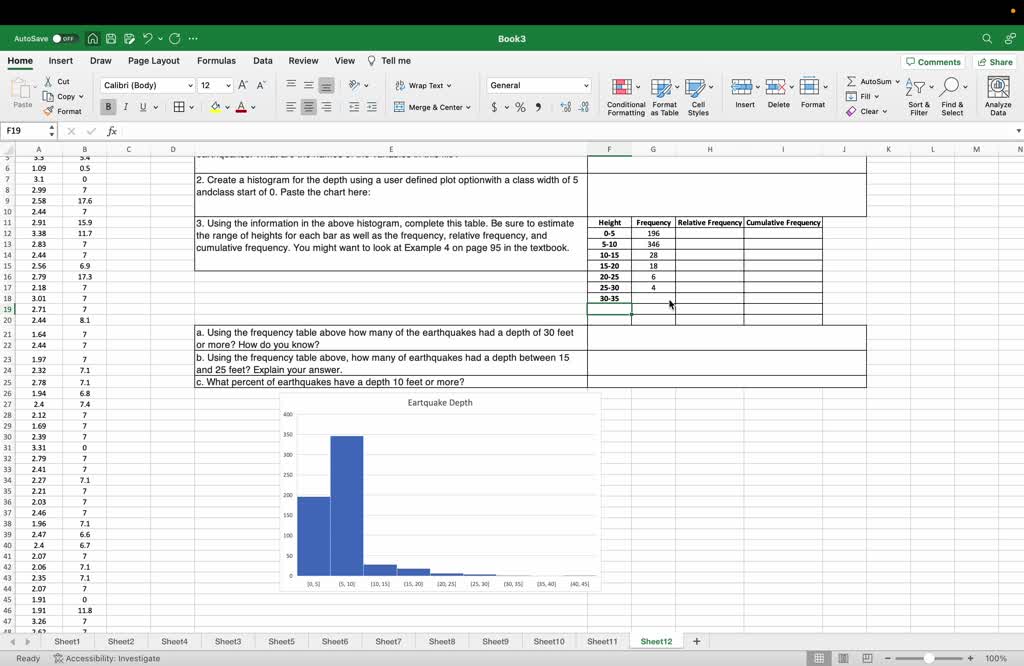Open the Sort & Filter tool
The width and height of the screenshot is (1024, 666).
[918, 93]
